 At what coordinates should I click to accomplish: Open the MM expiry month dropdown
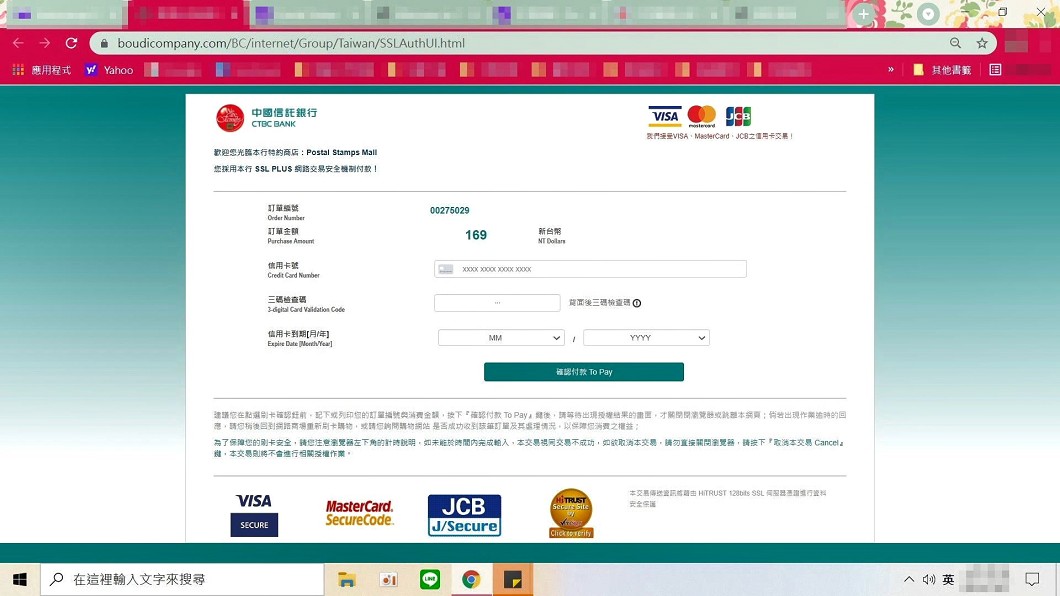pyautogui.click(x=501, y=338)
